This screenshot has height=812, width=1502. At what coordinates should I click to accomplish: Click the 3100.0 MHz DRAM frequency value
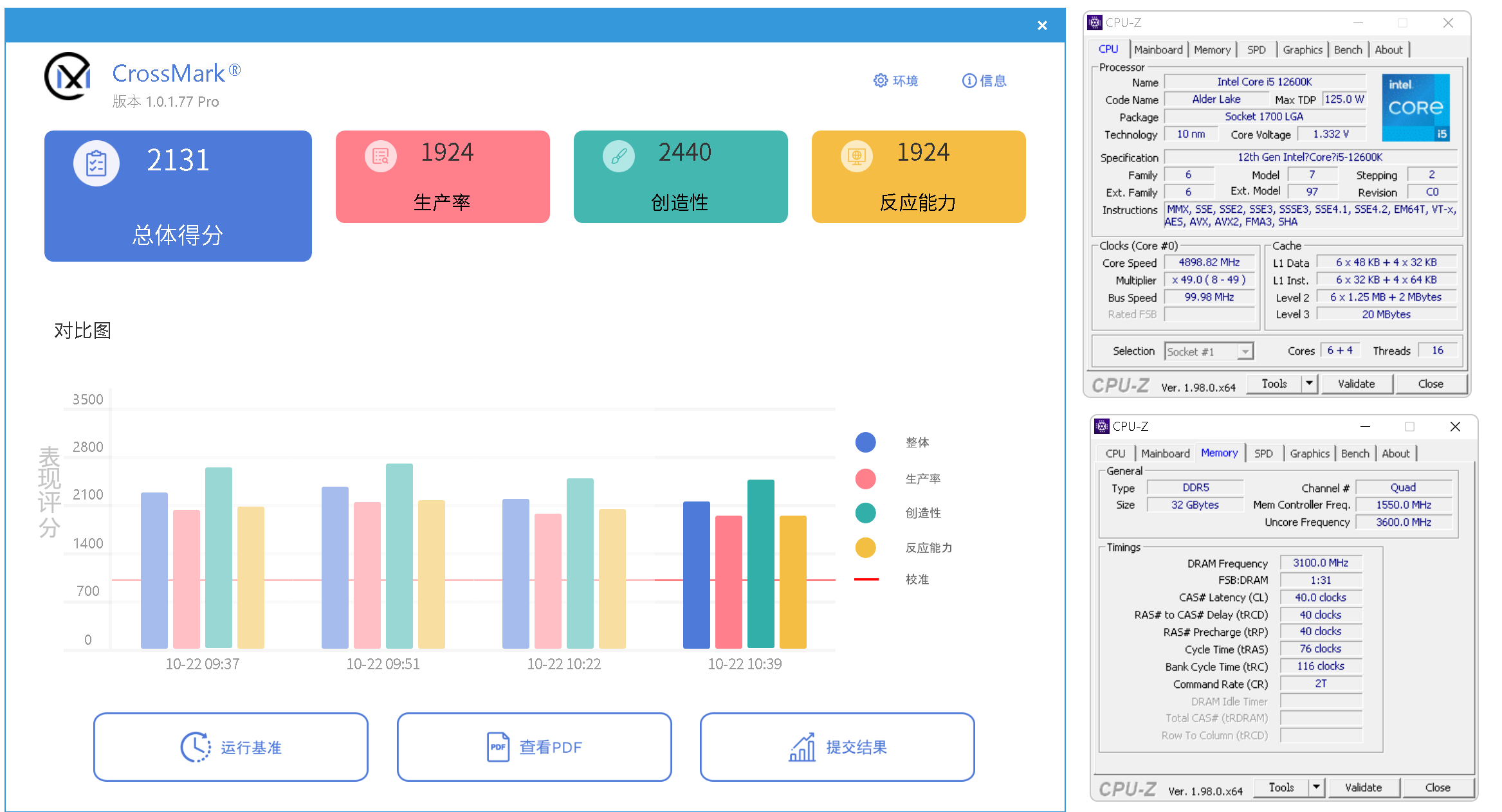pyautogui.click(x=1321, y=563)
